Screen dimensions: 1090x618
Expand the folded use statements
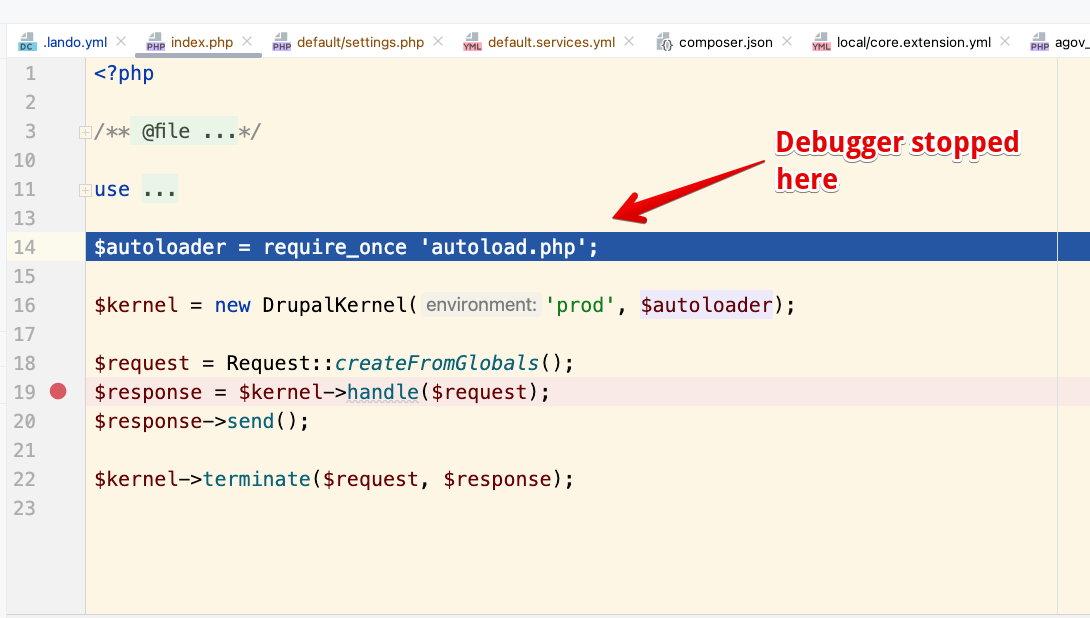[85, 190]
